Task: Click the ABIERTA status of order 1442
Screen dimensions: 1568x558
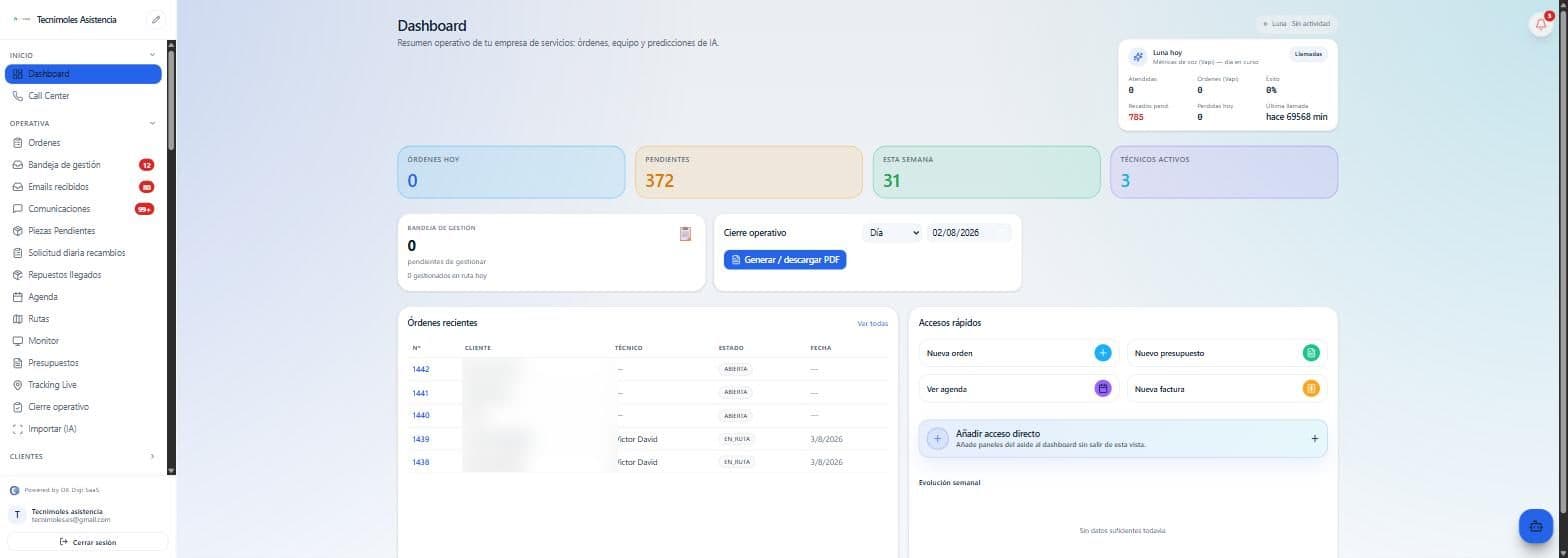Action: pos(735,369)
